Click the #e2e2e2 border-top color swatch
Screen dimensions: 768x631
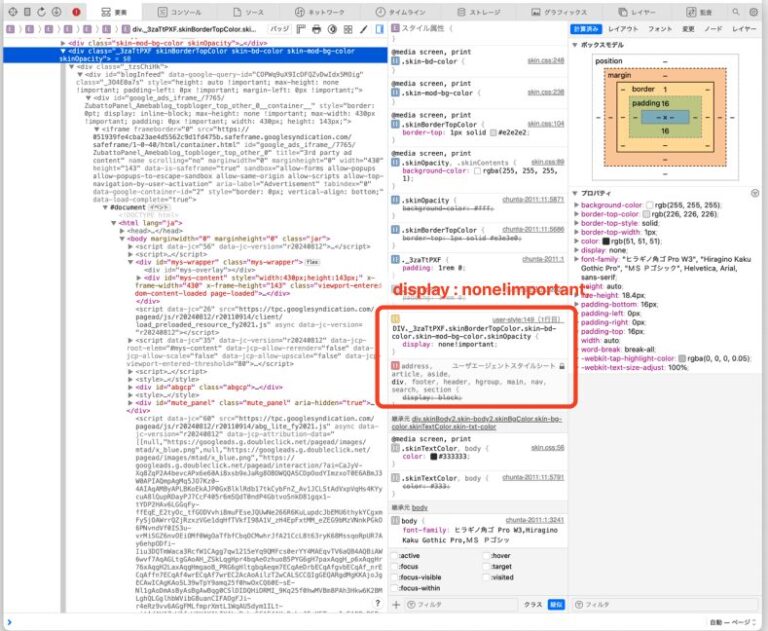[493, 133]
